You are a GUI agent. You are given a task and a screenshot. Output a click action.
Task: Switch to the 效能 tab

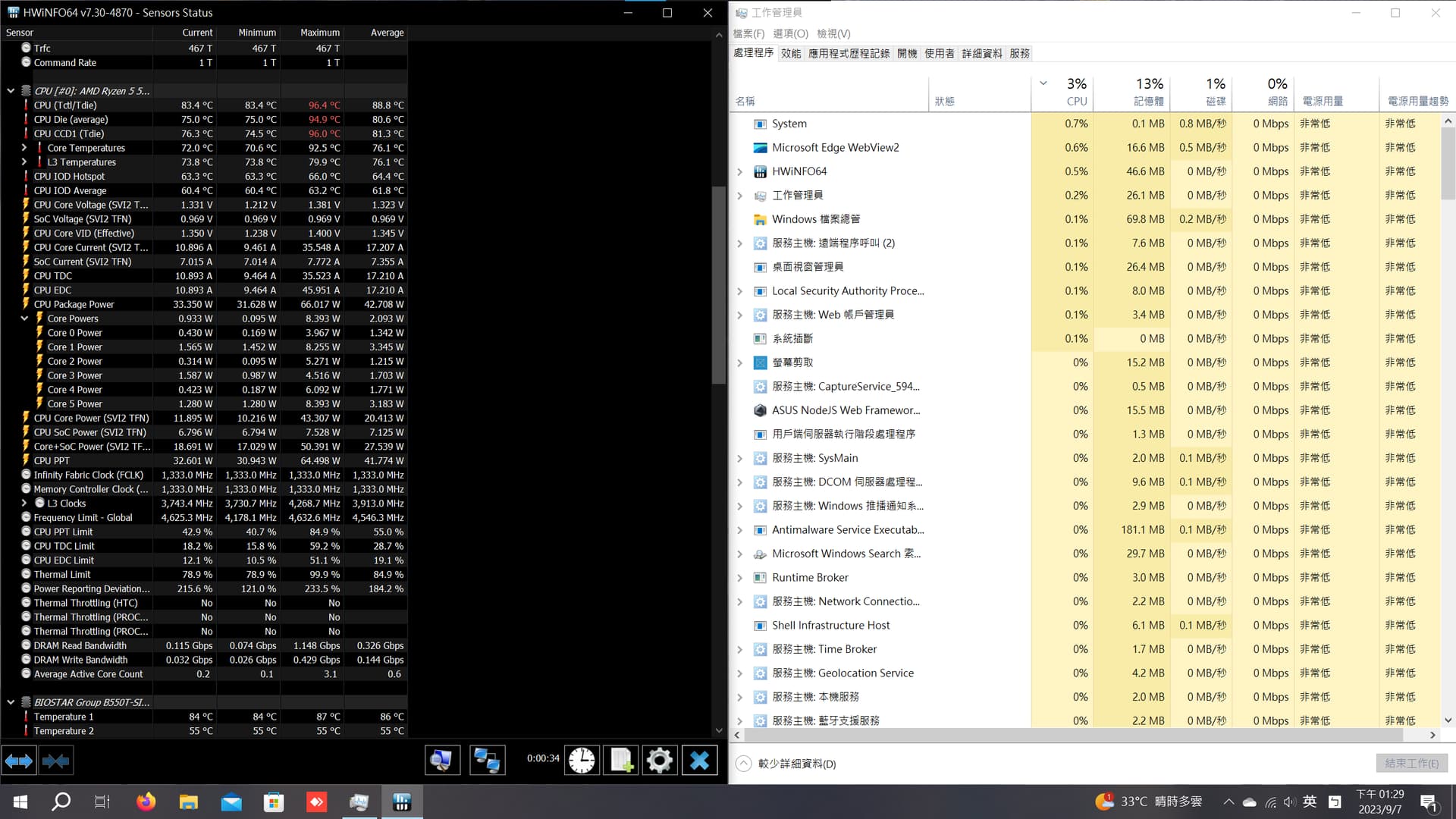click(x=790, y=53)
